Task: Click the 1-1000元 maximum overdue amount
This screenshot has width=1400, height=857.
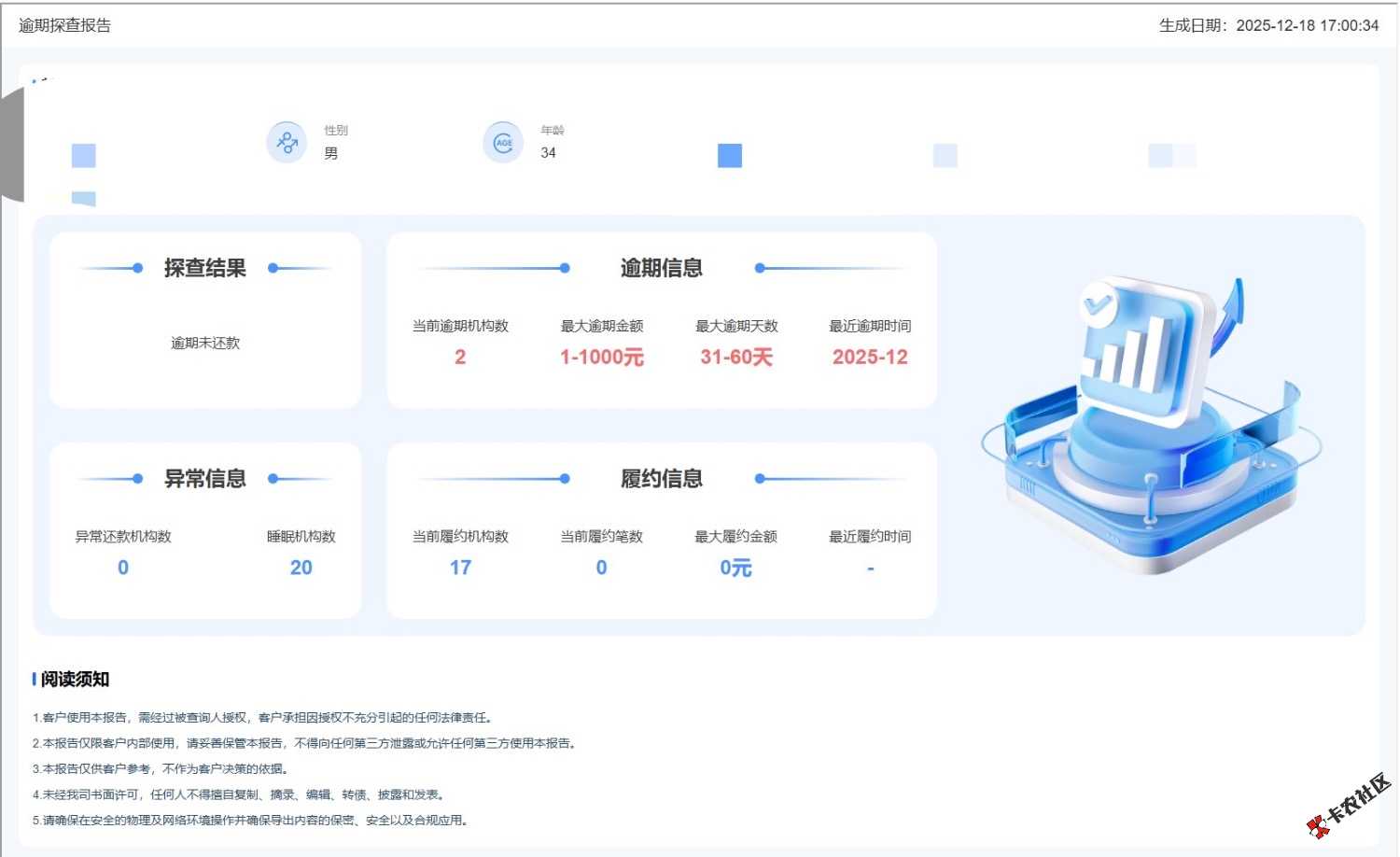Action: 602,357
